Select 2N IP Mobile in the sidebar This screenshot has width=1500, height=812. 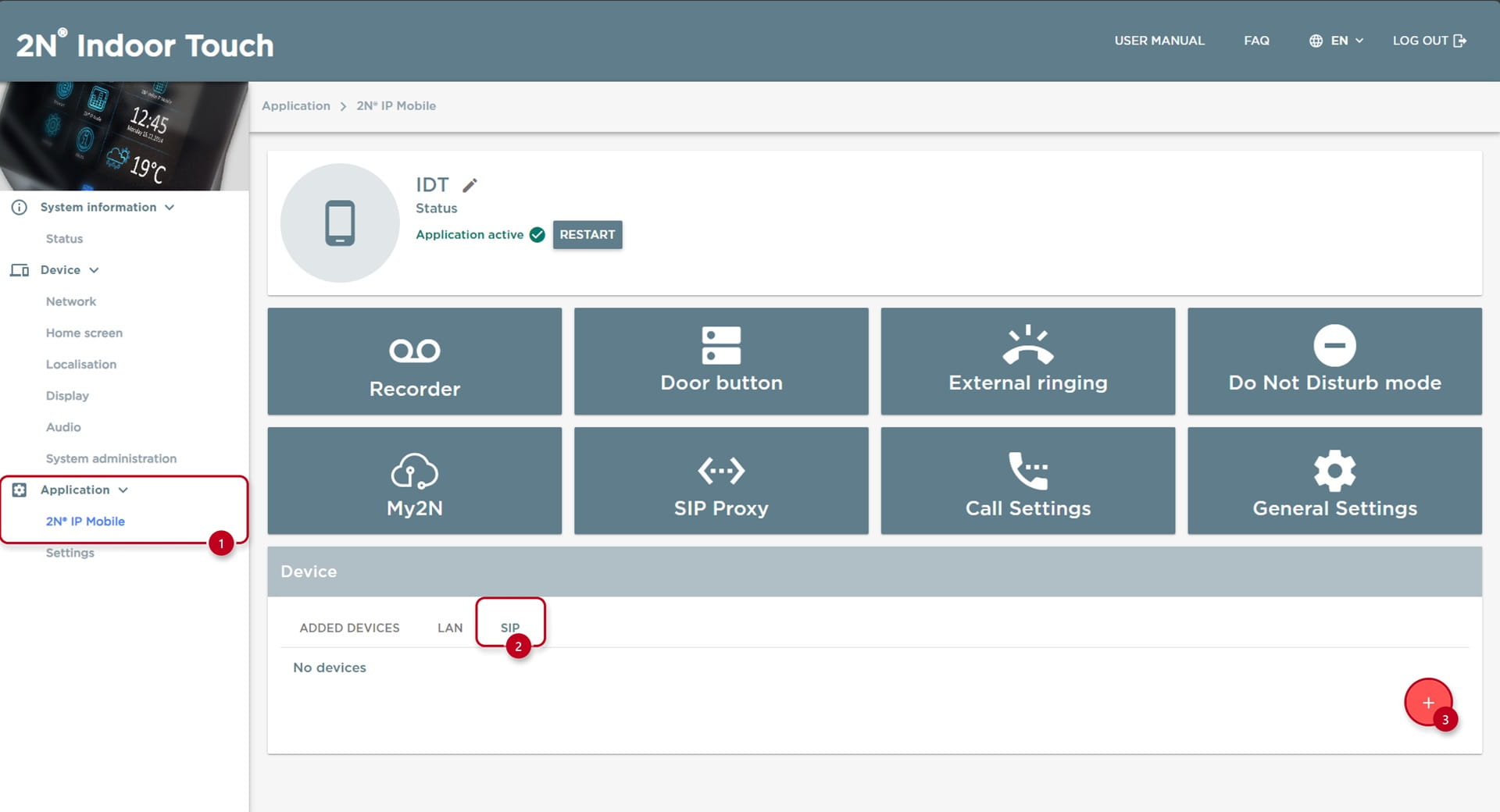[x=85, y=522]
